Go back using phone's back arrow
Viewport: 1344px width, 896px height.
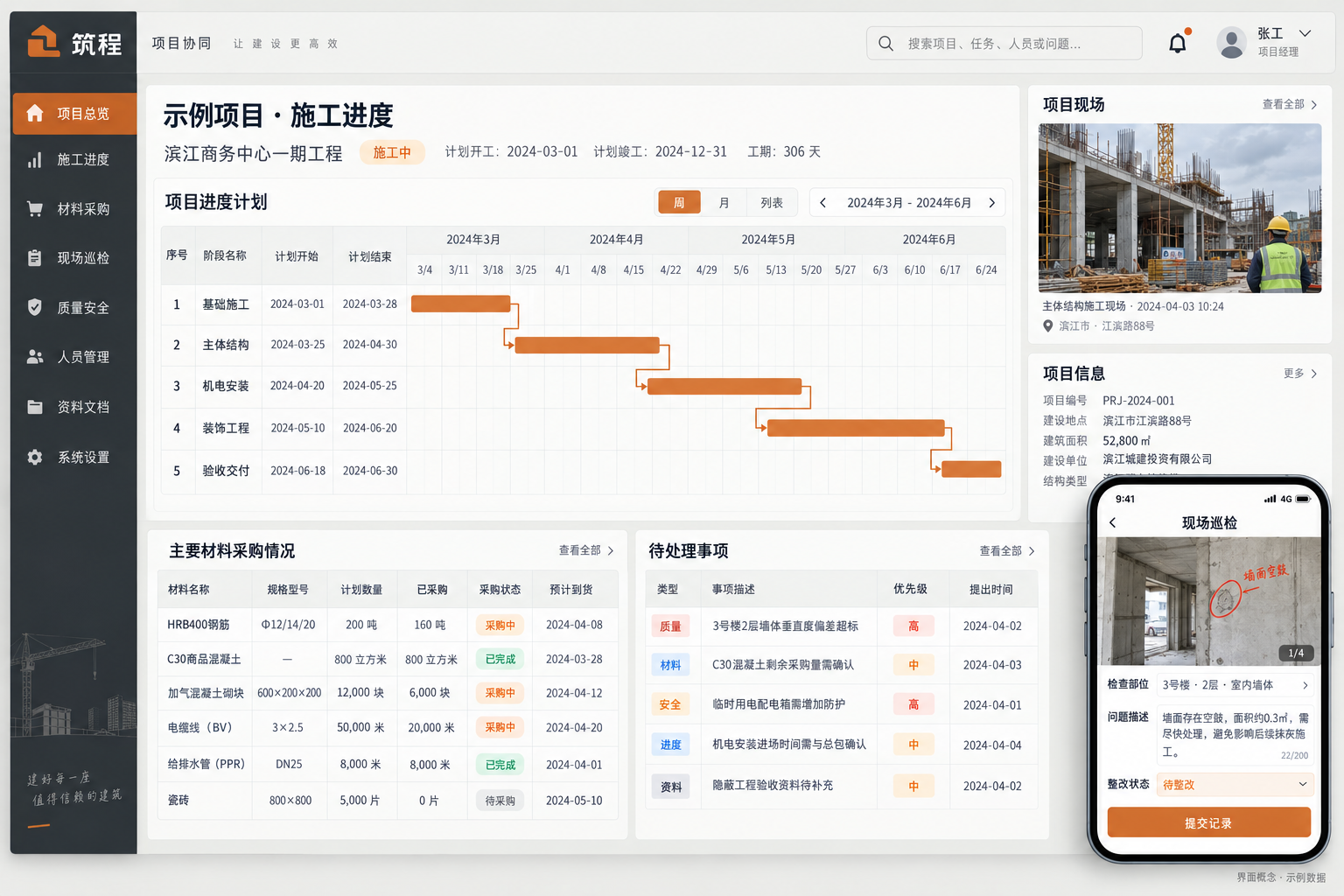click(1113, 522)
